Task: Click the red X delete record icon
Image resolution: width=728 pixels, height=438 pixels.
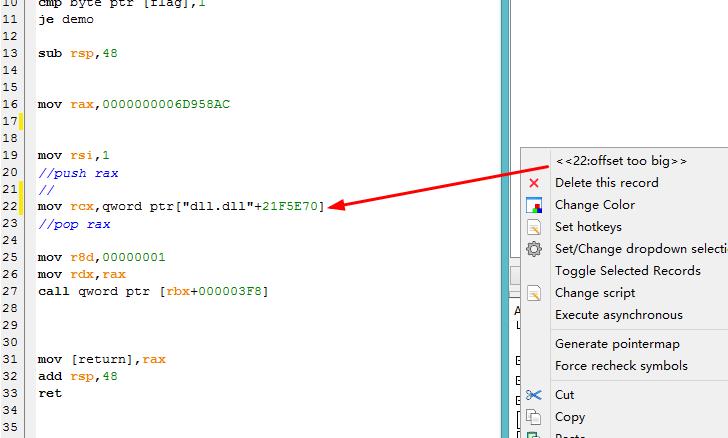Action: [534, 183]
